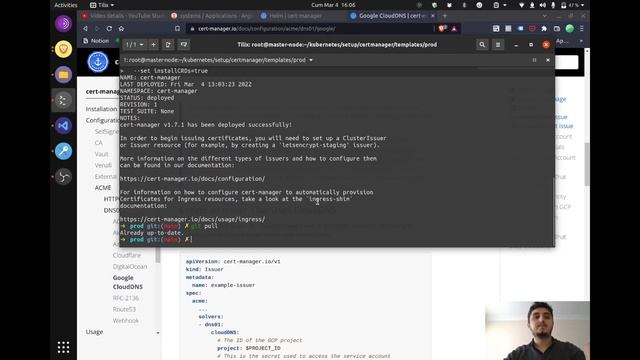640x360 pixels.
Task: Open Configuration in docs sidebar
Action: tap(102, 120)
